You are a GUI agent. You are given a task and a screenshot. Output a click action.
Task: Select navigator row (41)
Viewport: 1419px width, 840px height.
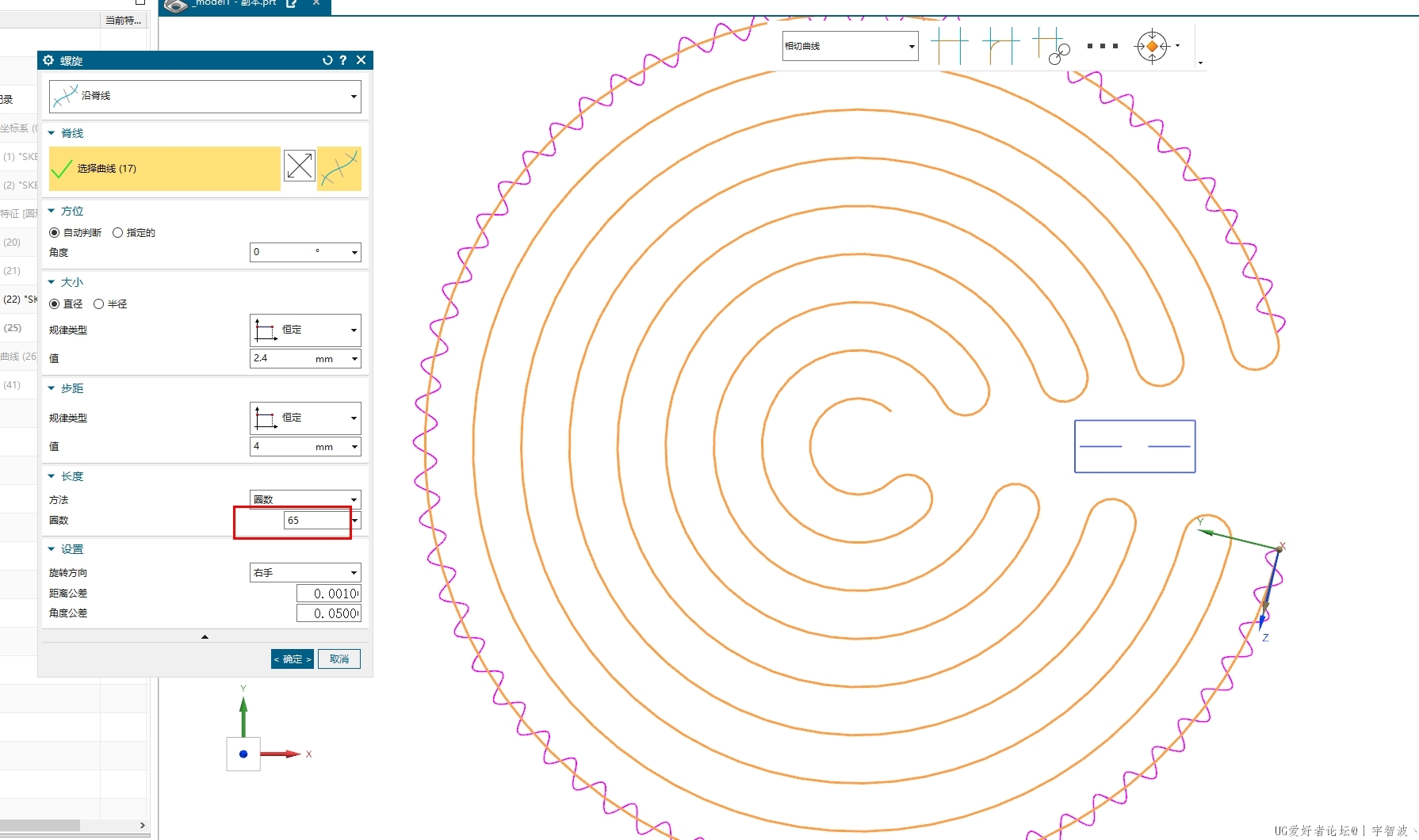click(x=19, y=384)
